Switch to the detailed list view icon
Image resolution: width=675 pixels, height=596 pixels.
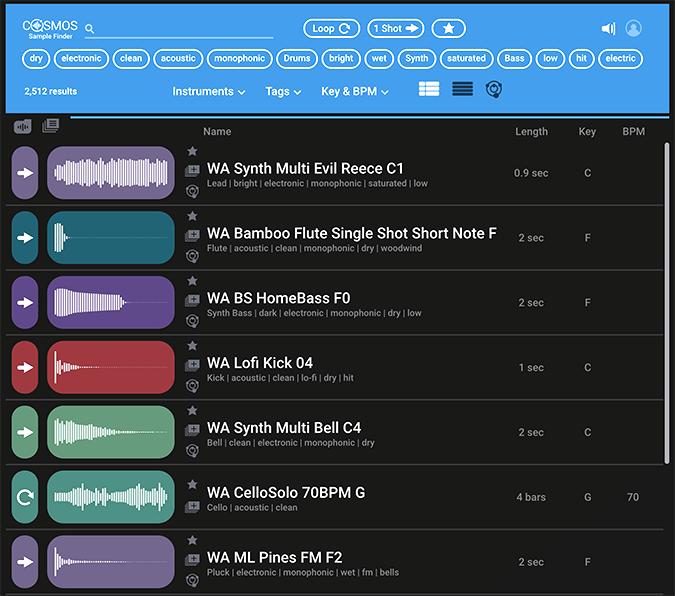pos(429,89)
